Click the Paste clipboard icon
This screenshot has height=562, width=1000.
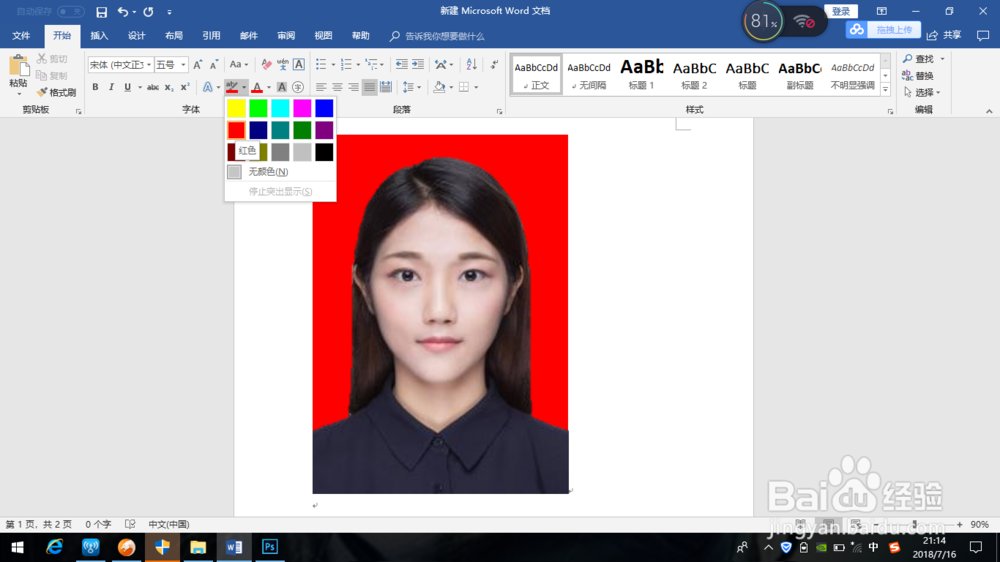point(18,66)
